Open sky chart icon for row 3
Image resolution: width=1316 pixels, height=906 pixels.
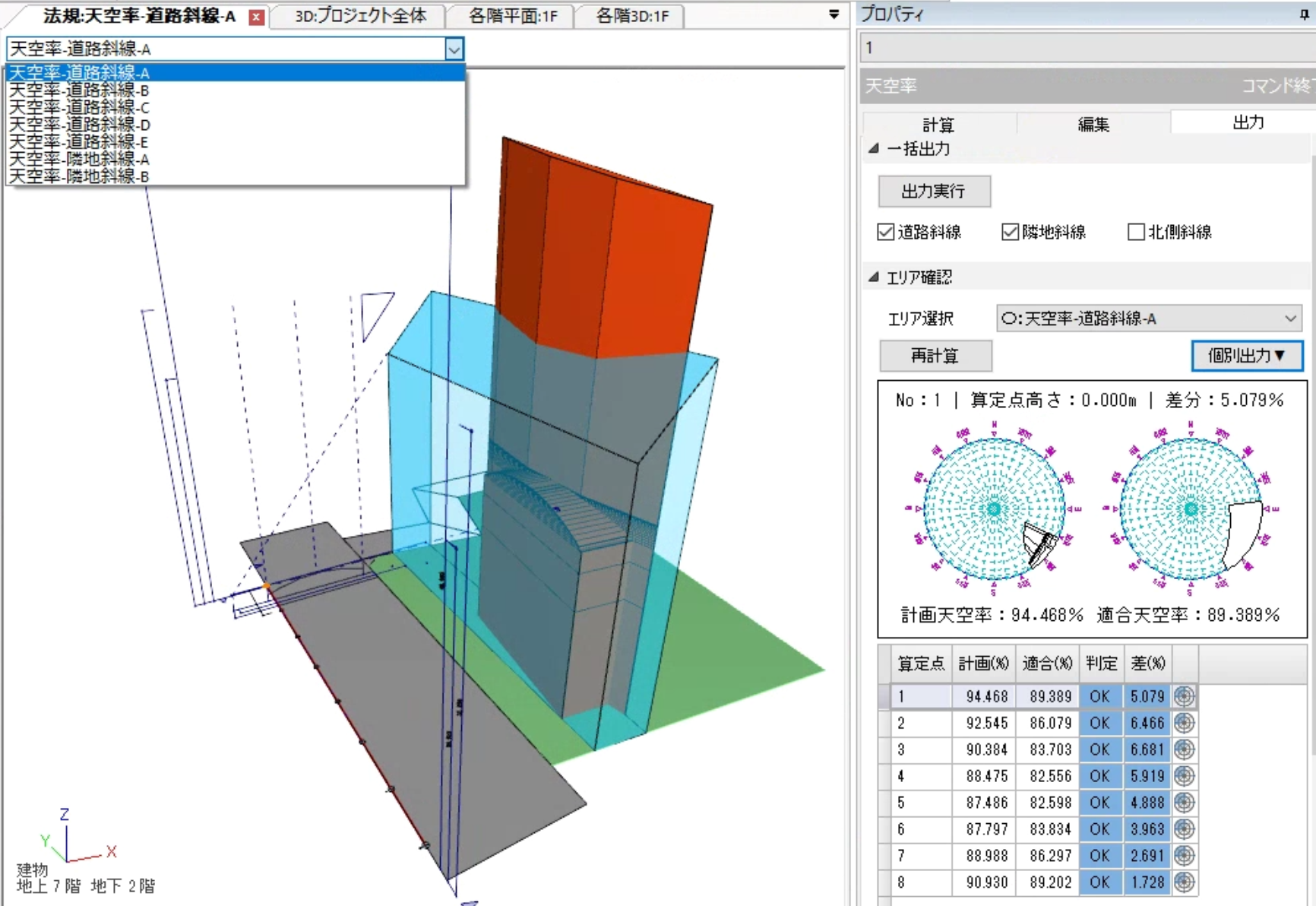[1184, 749]
